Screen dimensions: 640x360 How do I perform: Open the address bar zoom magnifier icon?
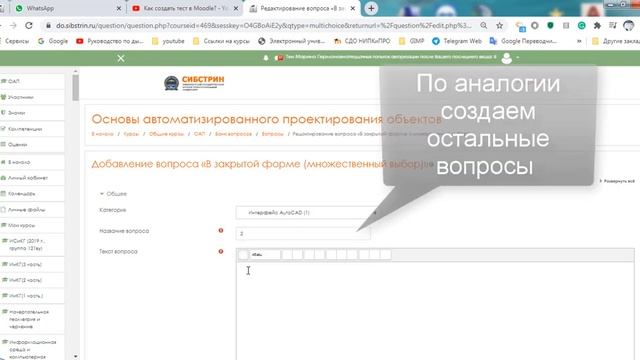484,25
